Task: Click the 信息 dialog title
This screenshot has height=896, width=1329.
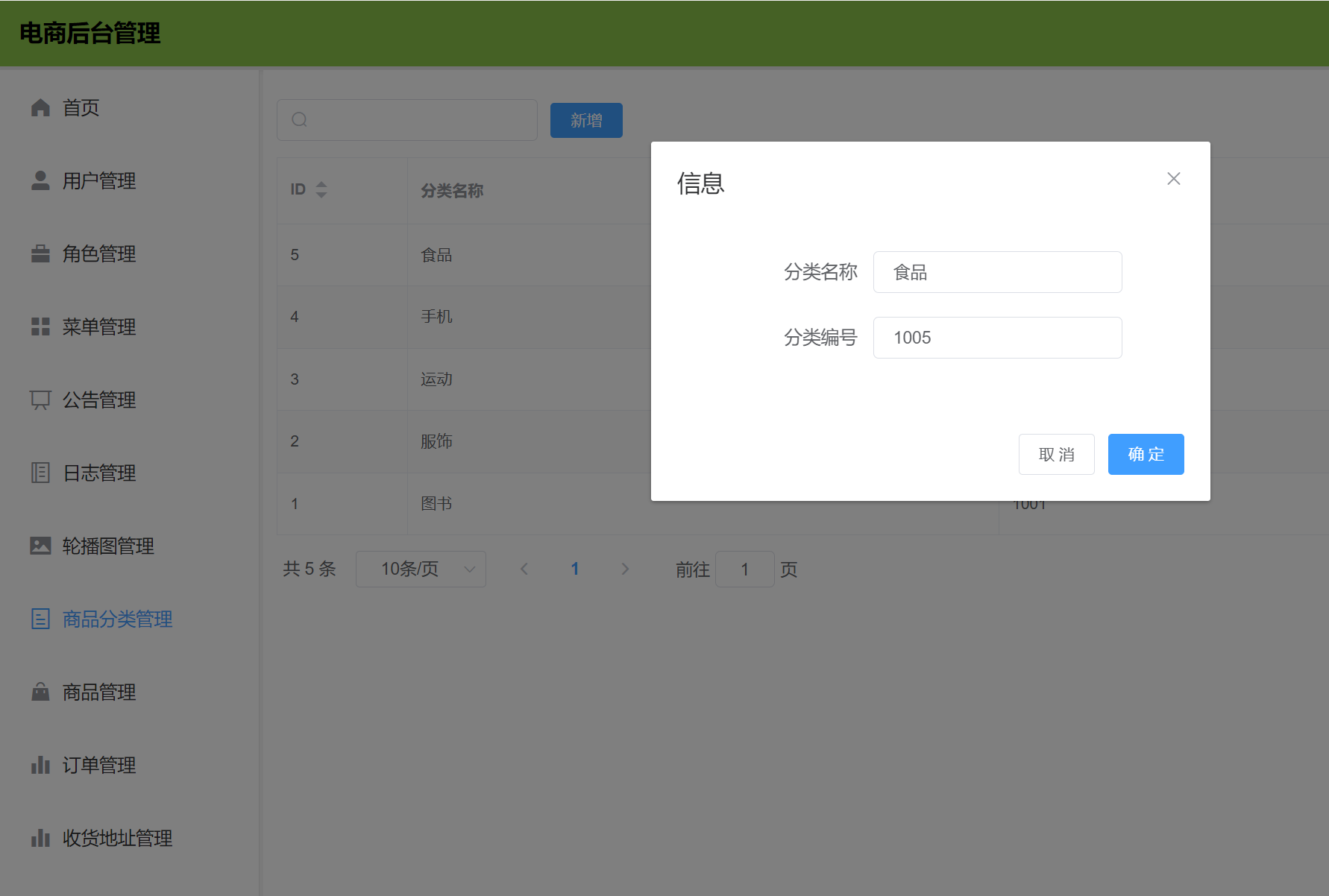Action: click(700, 183)
